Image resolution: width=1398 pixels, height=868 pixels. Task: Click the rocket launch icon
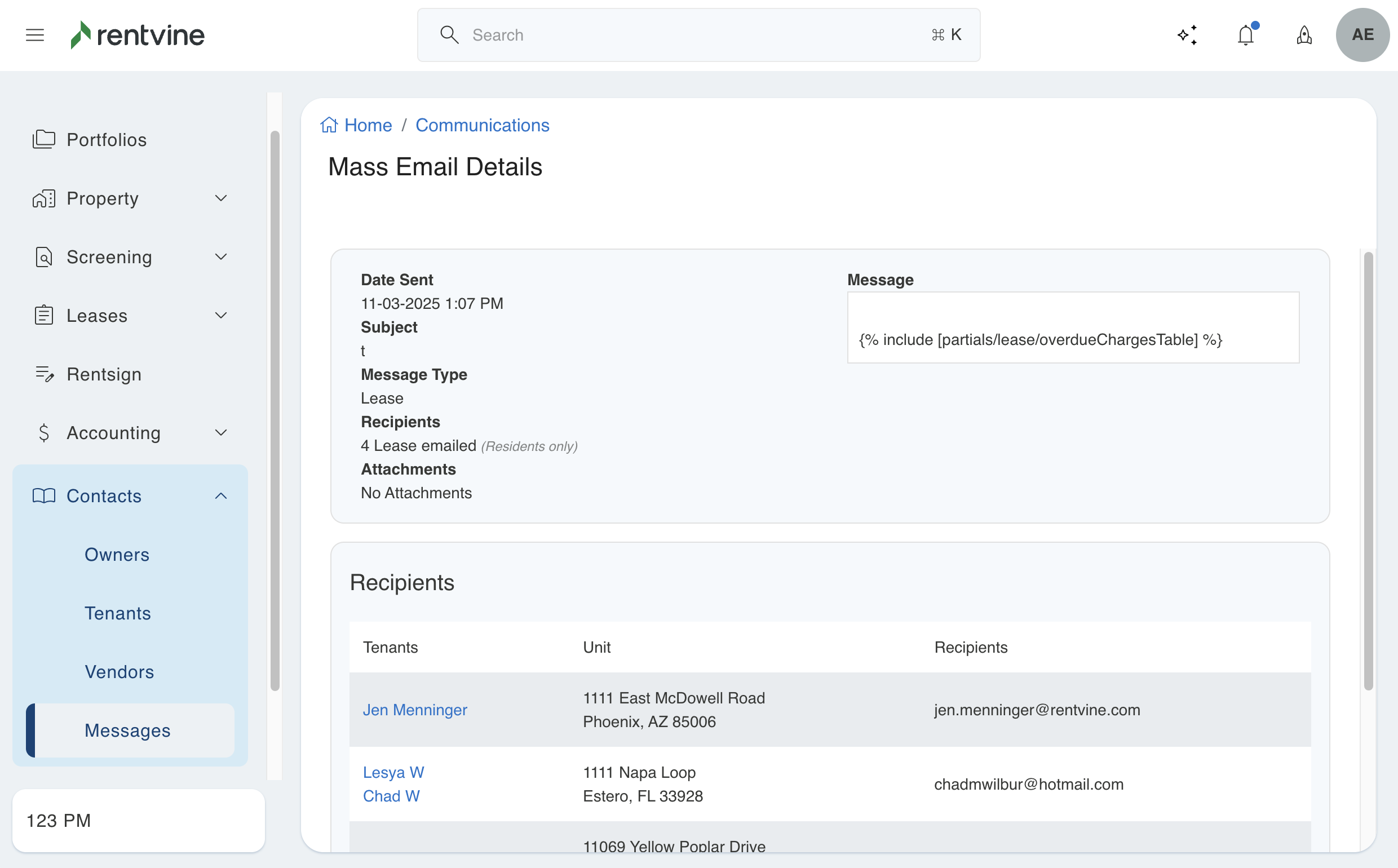coord(1304,35)
